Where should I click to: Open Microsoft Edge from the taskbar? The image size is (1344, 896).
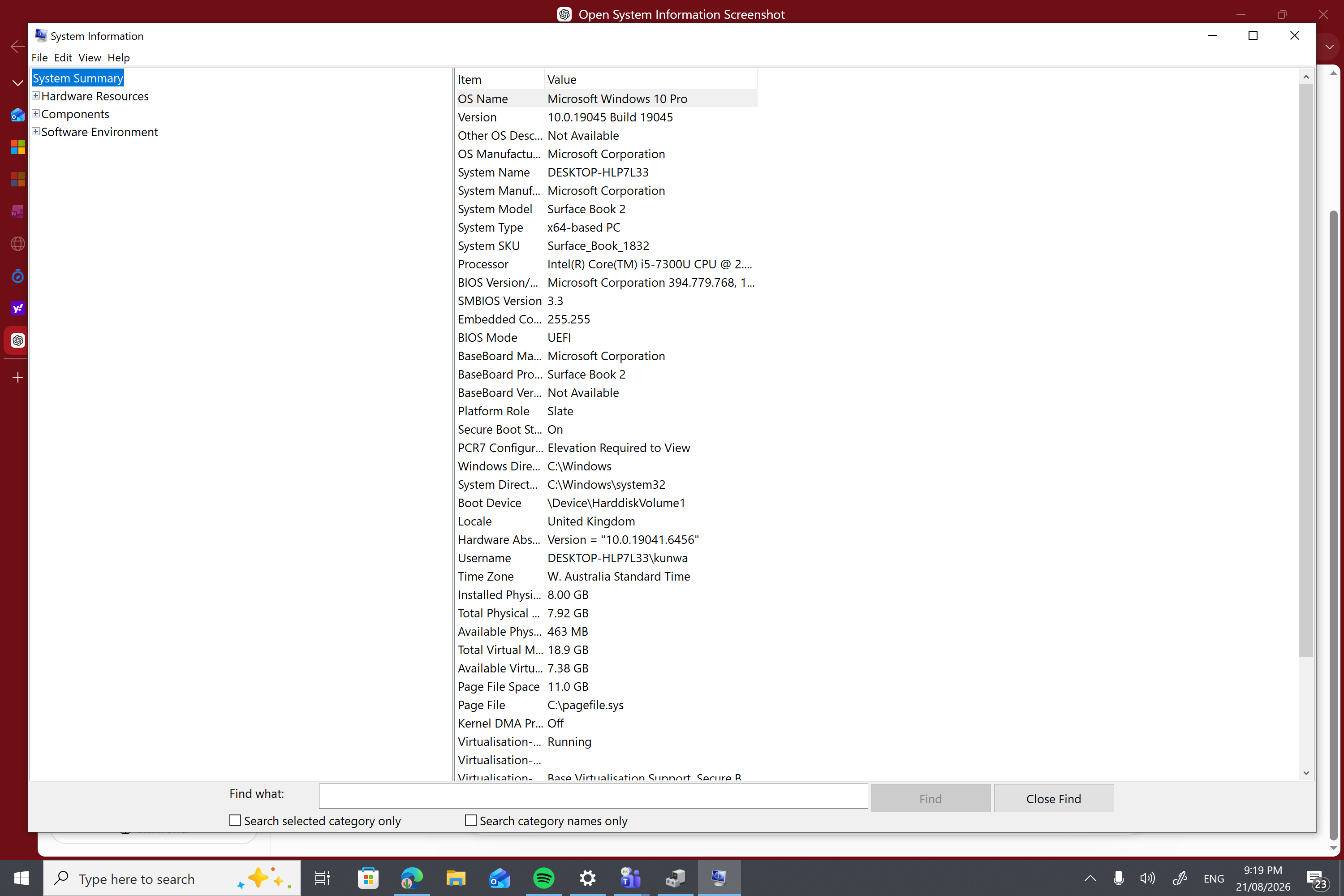[411, 878]
